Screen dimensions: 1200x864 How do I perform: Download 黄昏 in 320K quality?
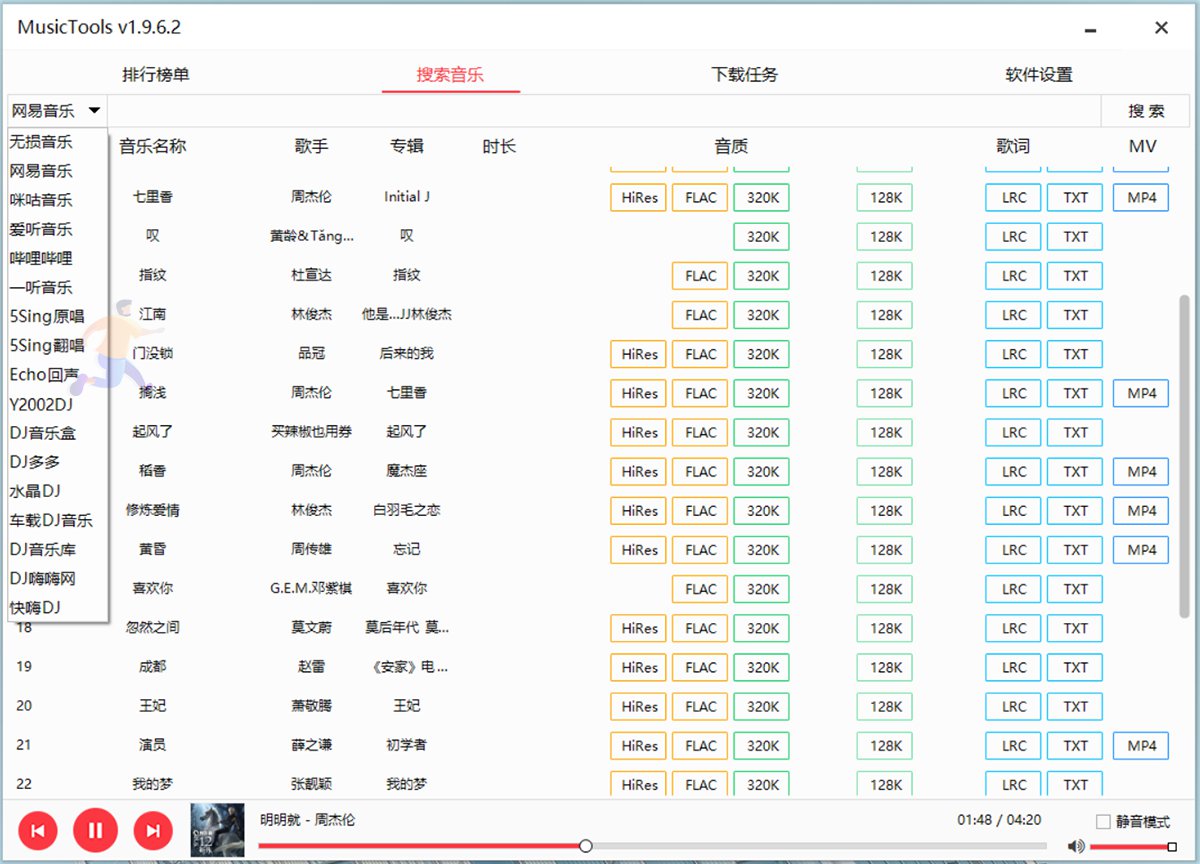(x=762, y=550)
